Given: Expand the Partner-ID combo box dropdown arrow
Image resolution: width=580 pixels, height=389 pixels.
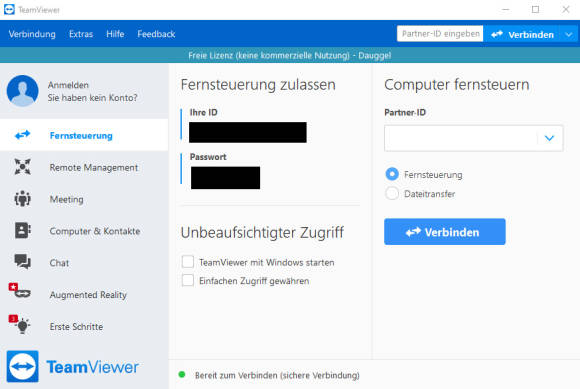Looking at the screenshot, I should tap(550, 138).
